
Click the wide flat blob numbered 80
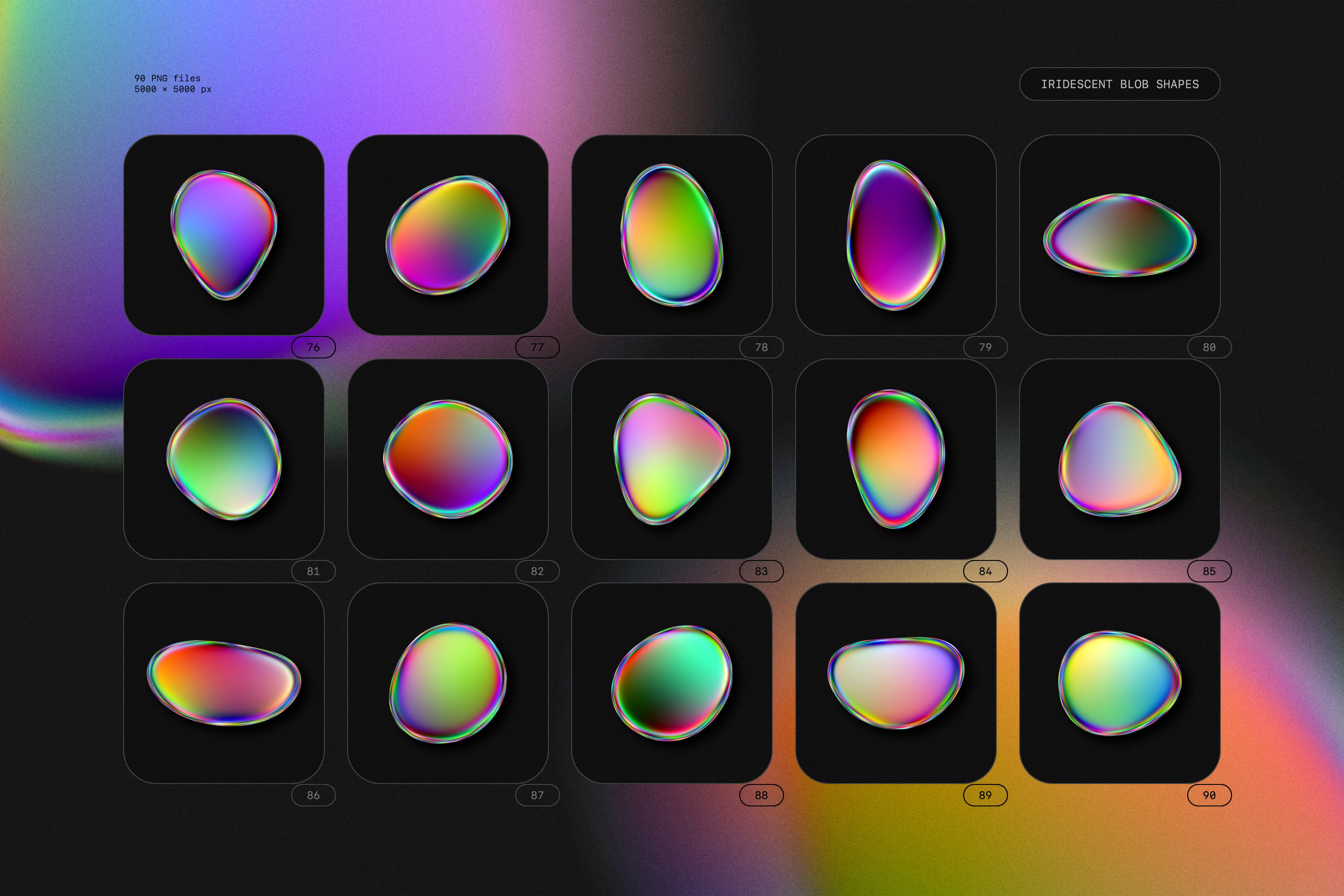coord(1120,236)
